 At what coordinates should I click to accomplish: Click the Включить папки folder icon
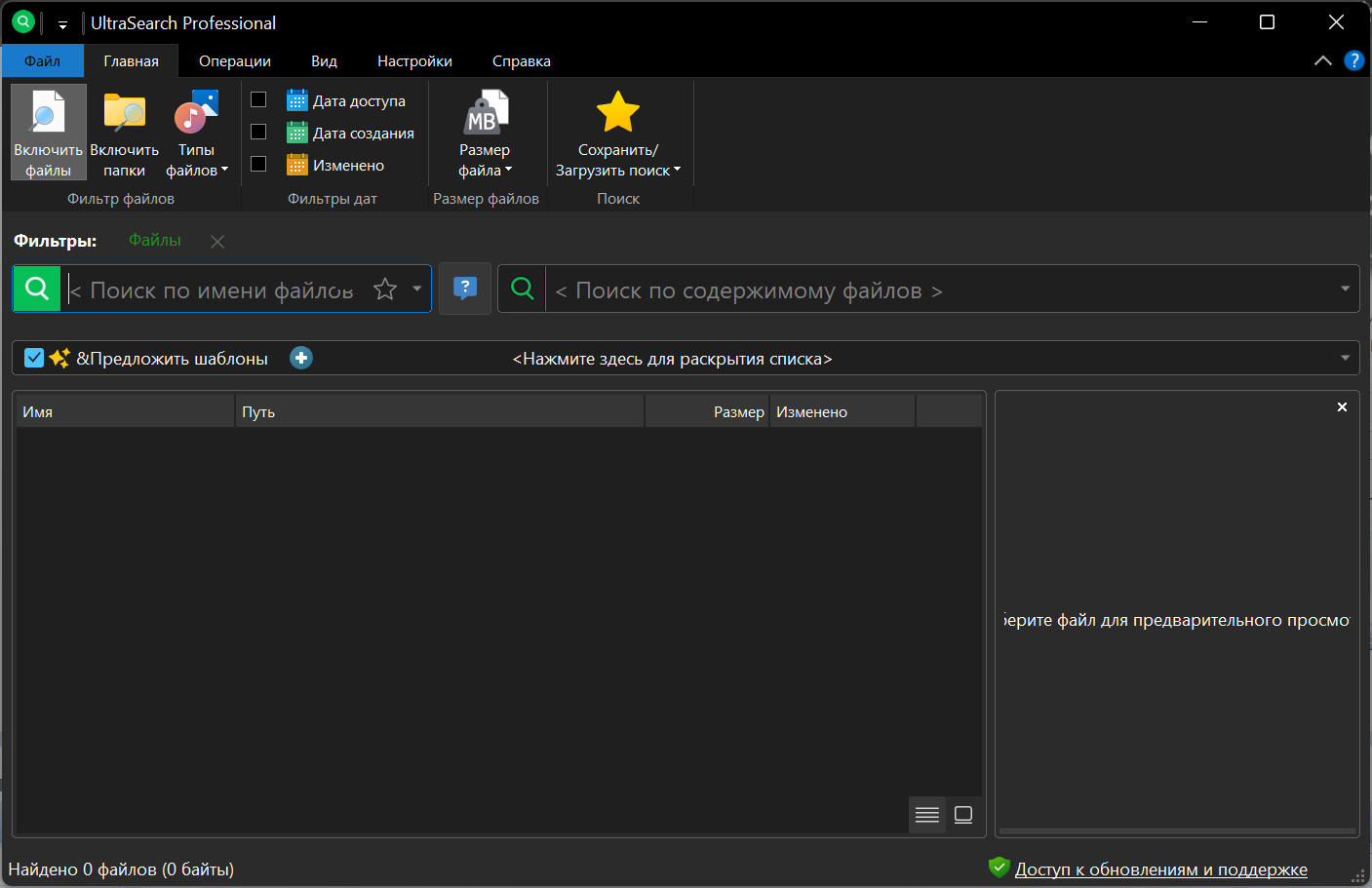point(125,113)
